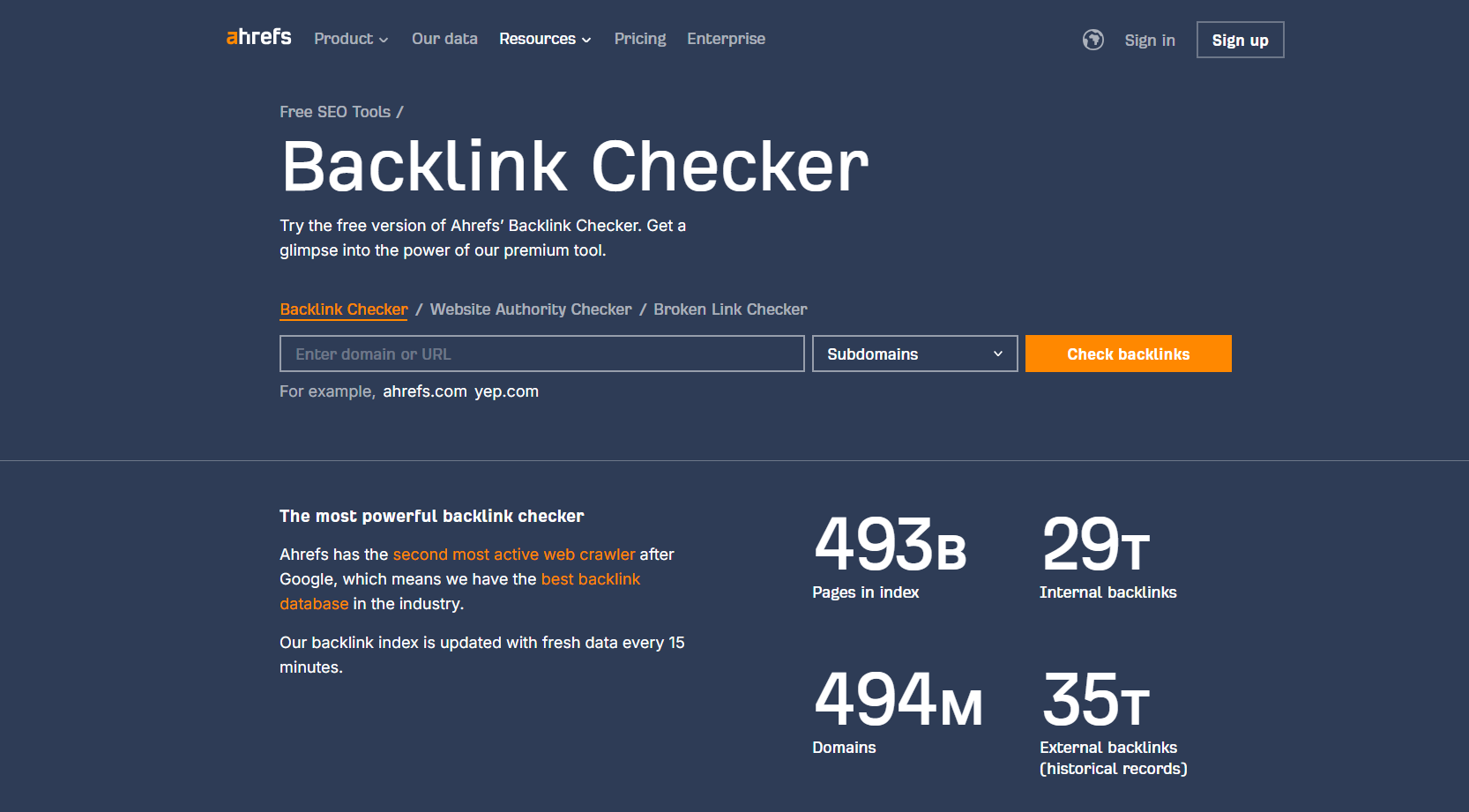Expand the Product menu
The height and width of the screenshot is (812, 1469).
point(351,39)
